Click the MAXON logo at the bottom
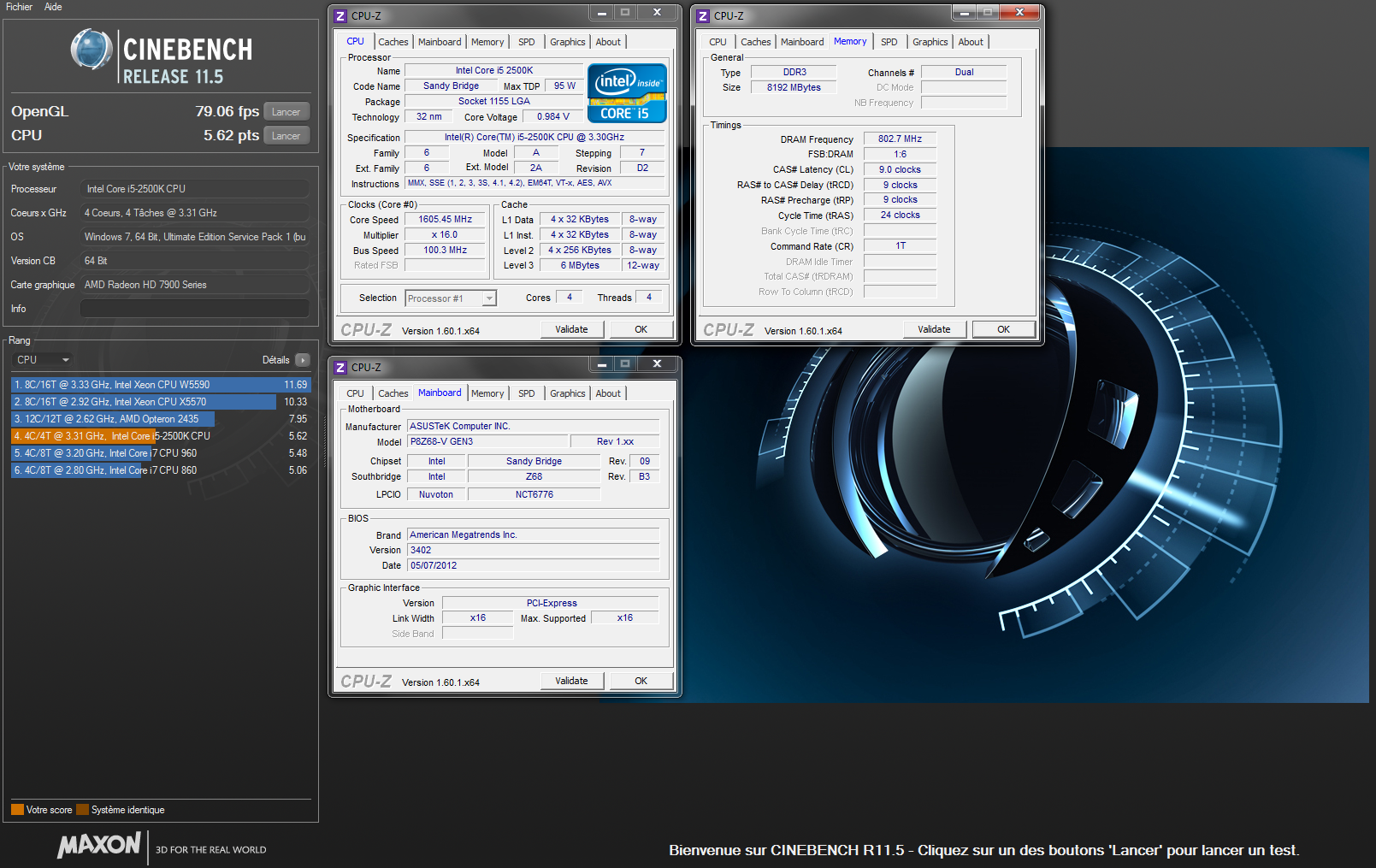 coord(99,846)
